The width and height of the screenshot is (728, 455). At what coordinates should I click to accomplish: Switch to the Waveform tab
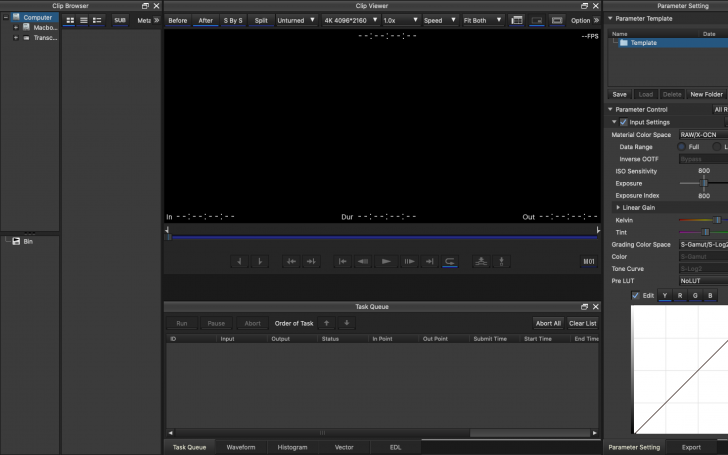click(x=240, y=447)
